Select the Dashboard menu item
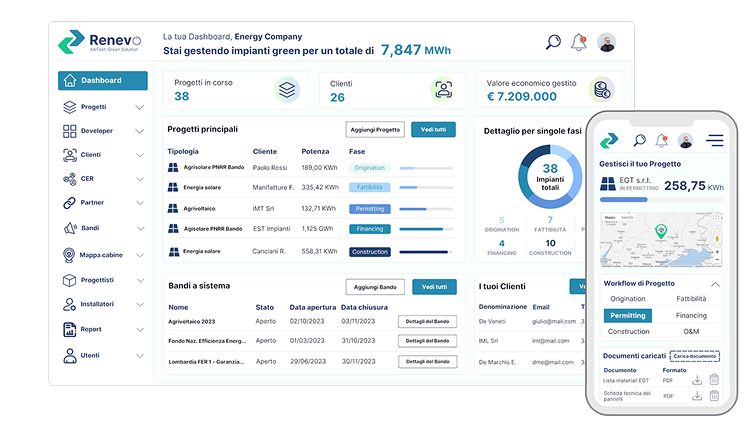751x422 pixels. [x=103, y=80]
